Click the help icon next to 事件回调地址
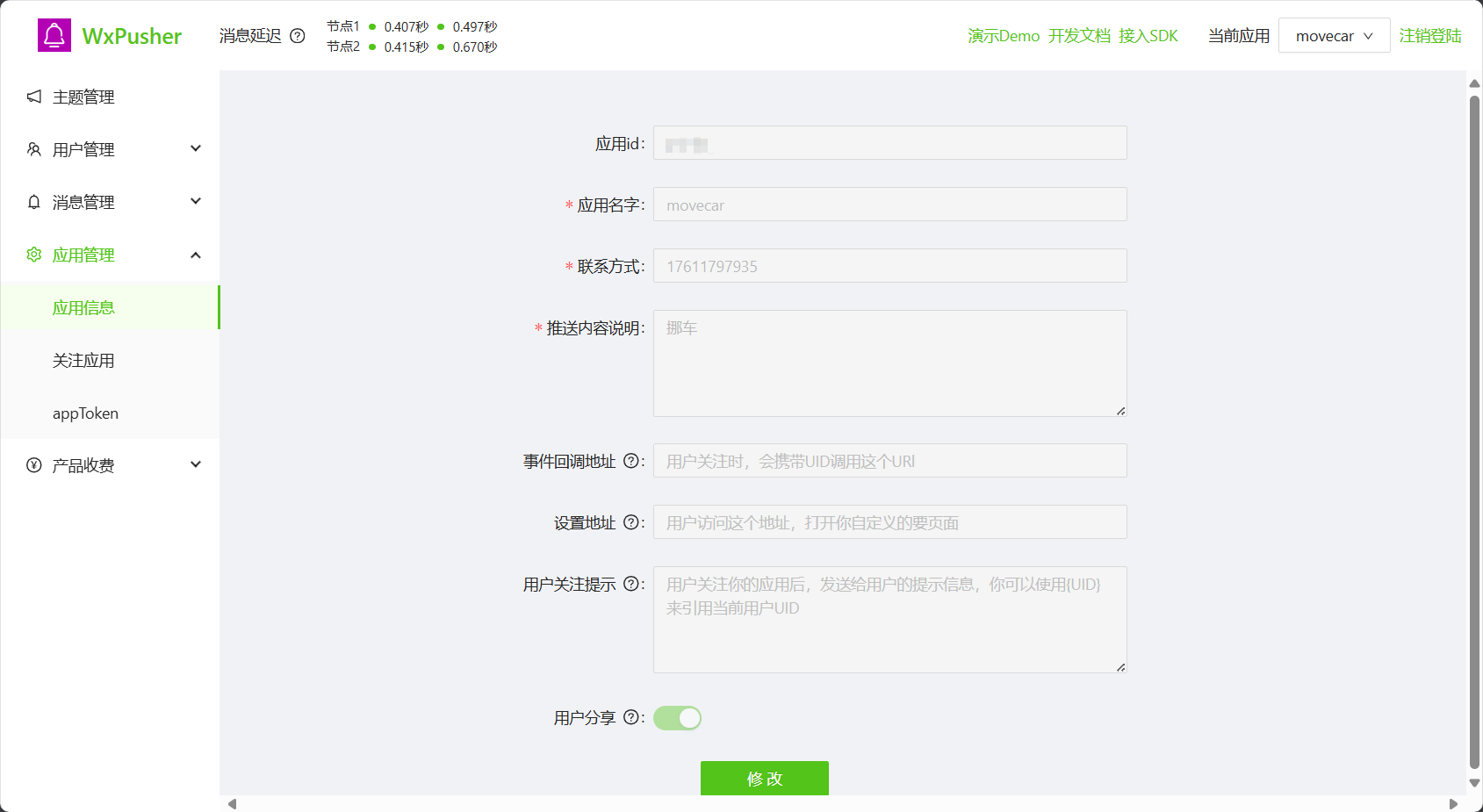The height and width of the screenshot is (812, 1483). click(x=630, y=461)
